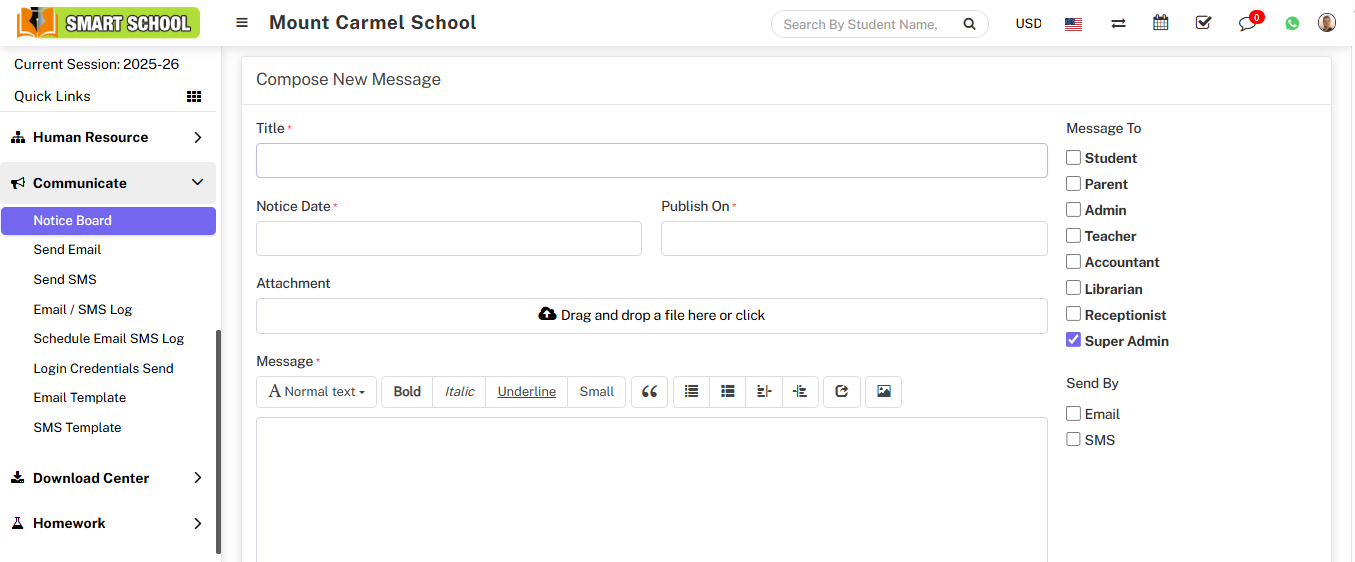This screenshot has width=1355, height=562.
Task: Click the Underline formatting button
Action: (x=526, y=392)
